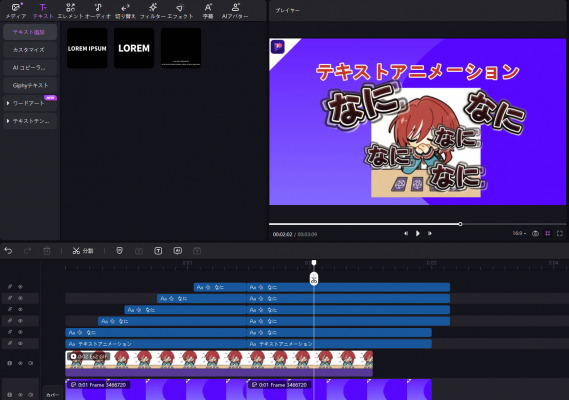Click the unplayed part of the player progress bar
The width and height of the screenshot is (569, 400).
pos(513,224)
